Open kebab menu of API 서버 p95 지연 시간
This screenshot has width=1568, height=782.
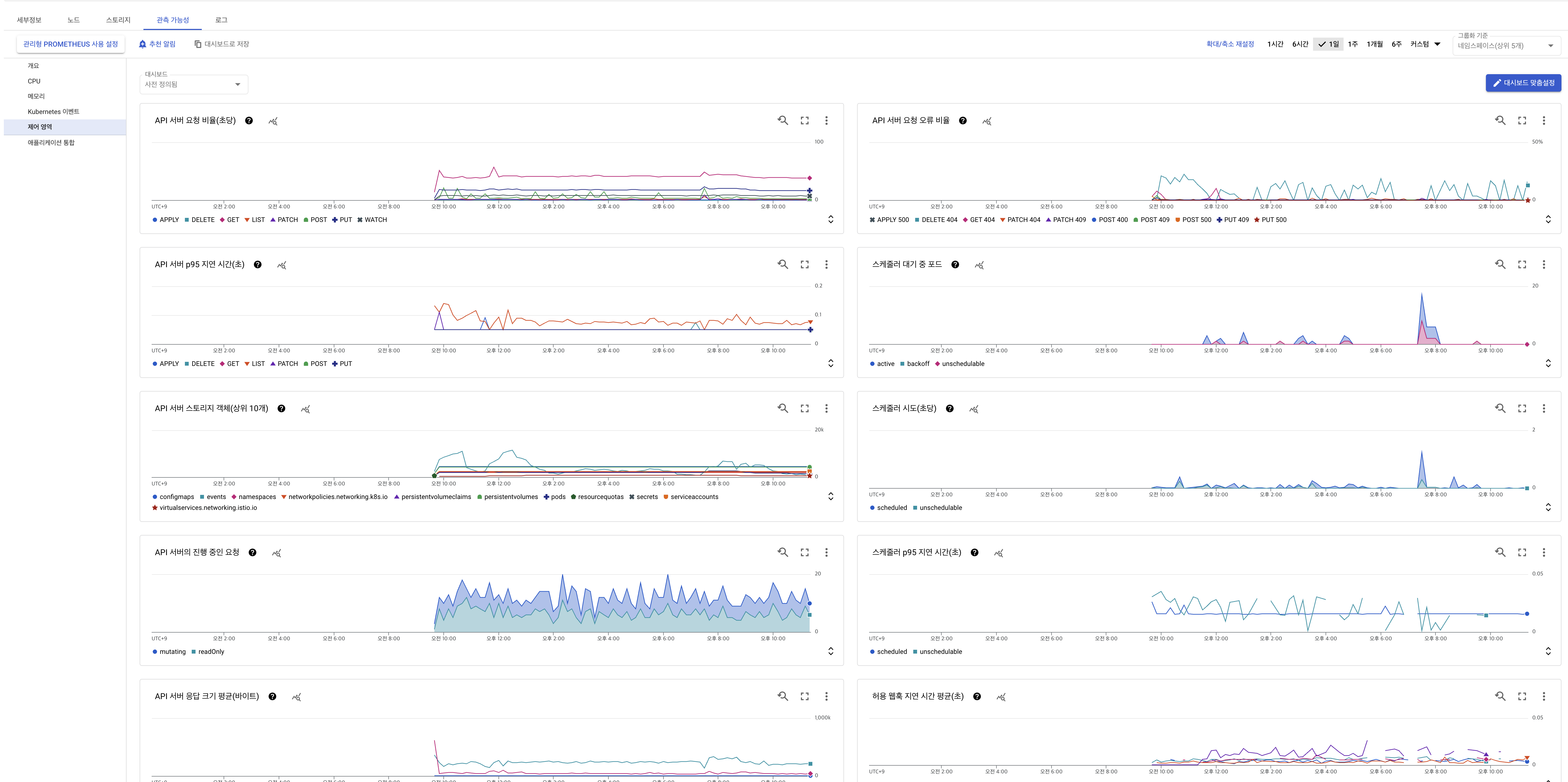click(x=826, y=264)
